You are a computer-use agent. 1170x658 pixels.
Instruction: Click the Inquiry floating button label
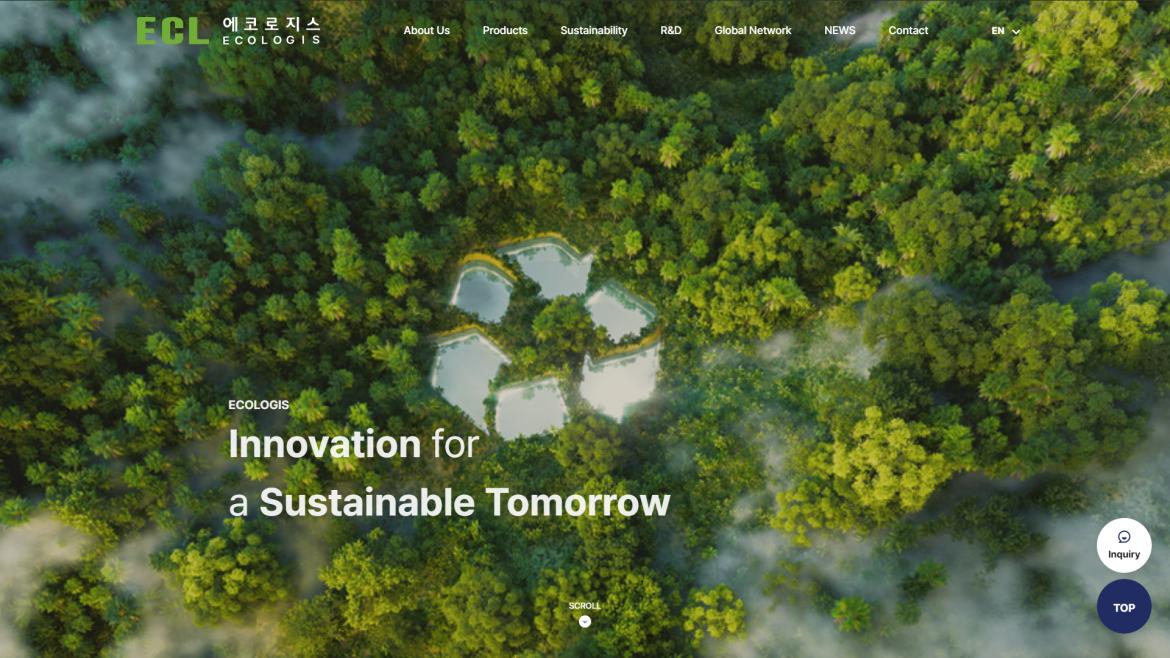click(x=1124, y=554)
